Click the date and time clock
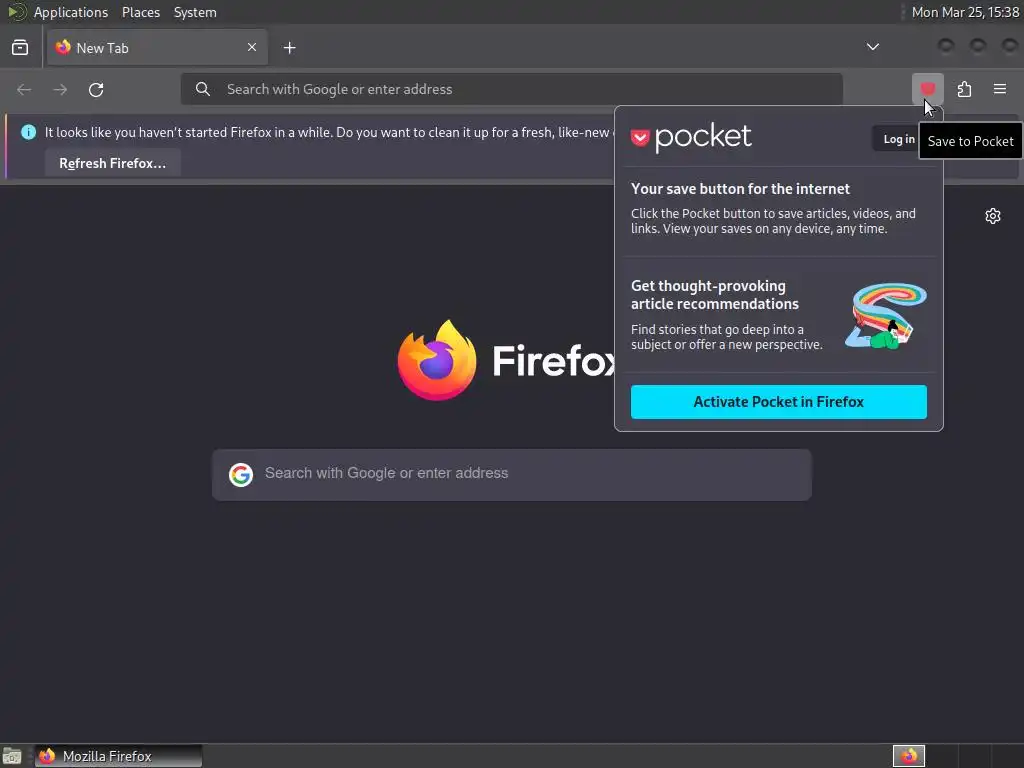Image resolution: width=1024 pixels, height=768 pixels. (965, 12)
